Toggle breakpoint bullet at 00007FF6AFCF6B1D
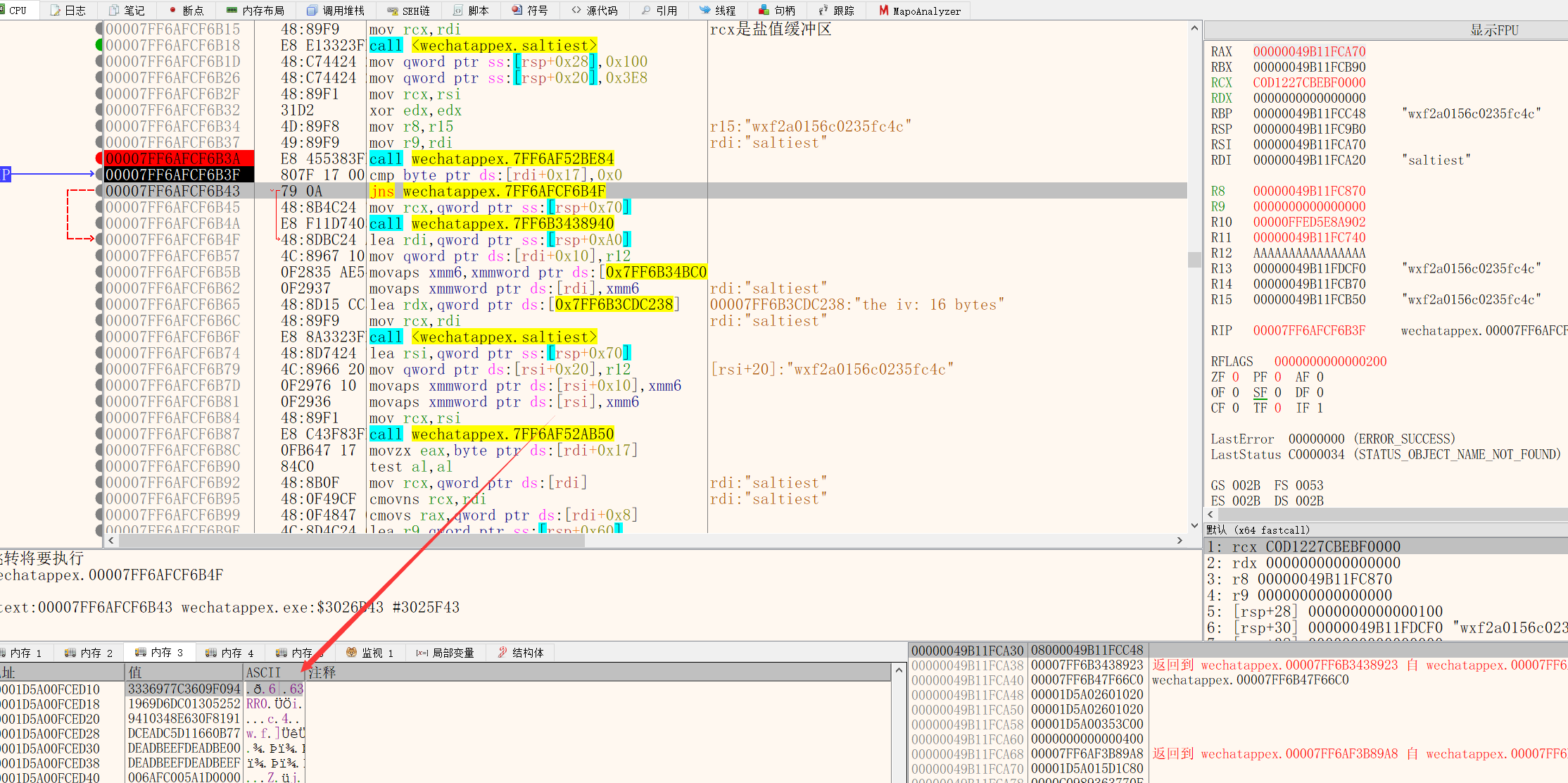Screen dimensions: 1568x783 99,61
